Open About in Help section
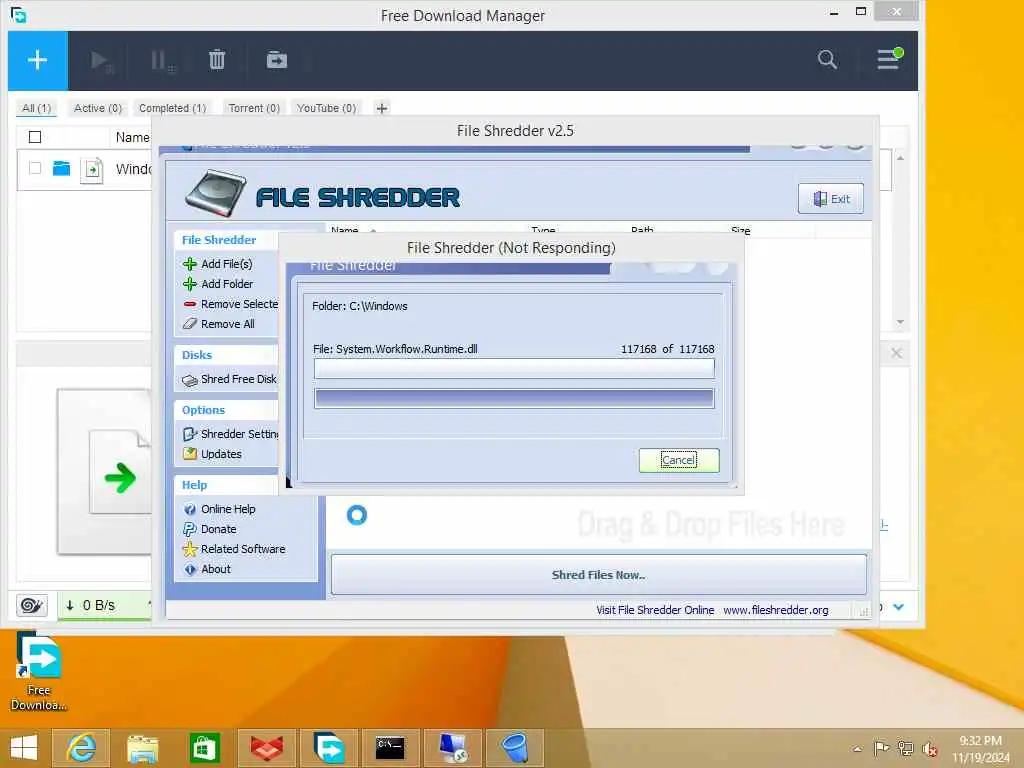 coord(216,569)
